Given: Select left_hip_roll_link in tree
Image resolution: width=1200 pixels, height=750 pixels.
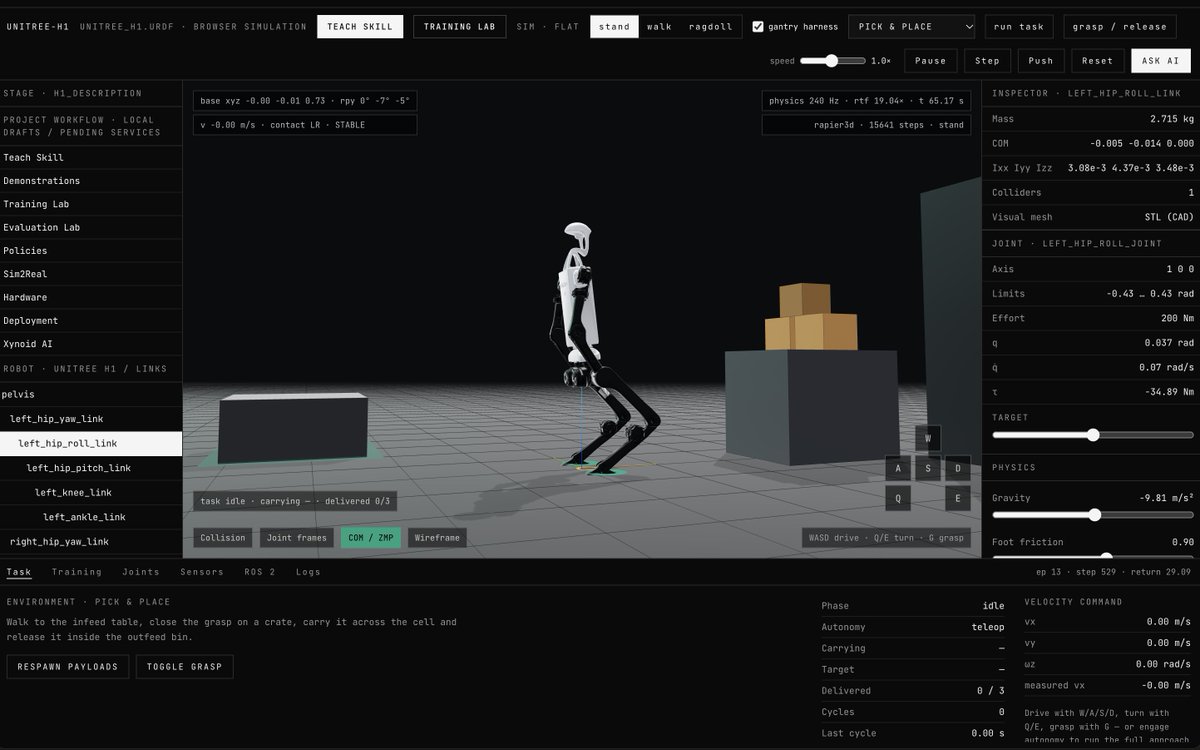Looking at the screenshot, I should (x=91, y=443).
